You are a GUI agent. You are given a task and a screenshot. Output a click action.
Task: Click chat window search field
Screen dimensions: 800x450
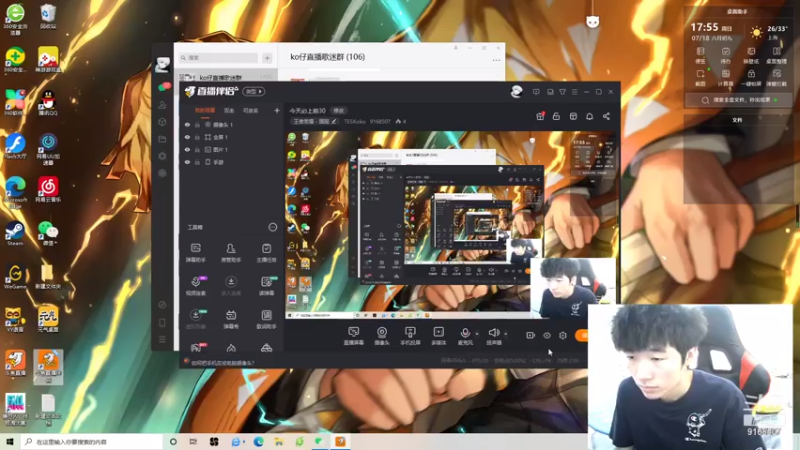(x=218, y=58)
